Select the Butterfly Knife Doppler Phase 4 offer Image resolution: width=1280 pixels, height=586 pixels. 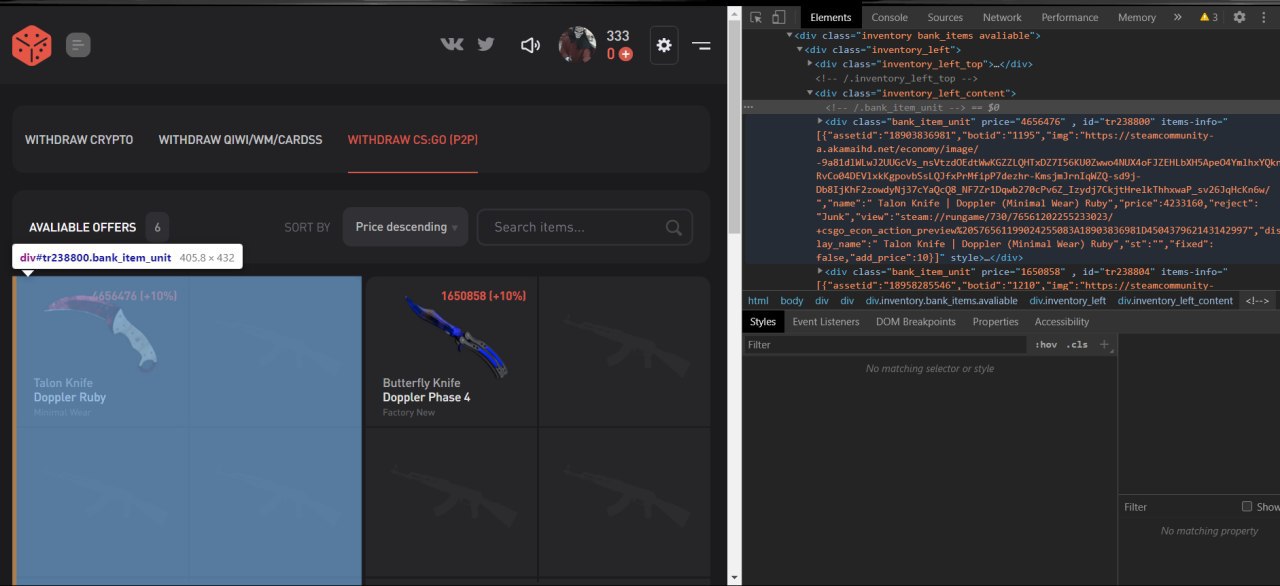tap(451, 351)
